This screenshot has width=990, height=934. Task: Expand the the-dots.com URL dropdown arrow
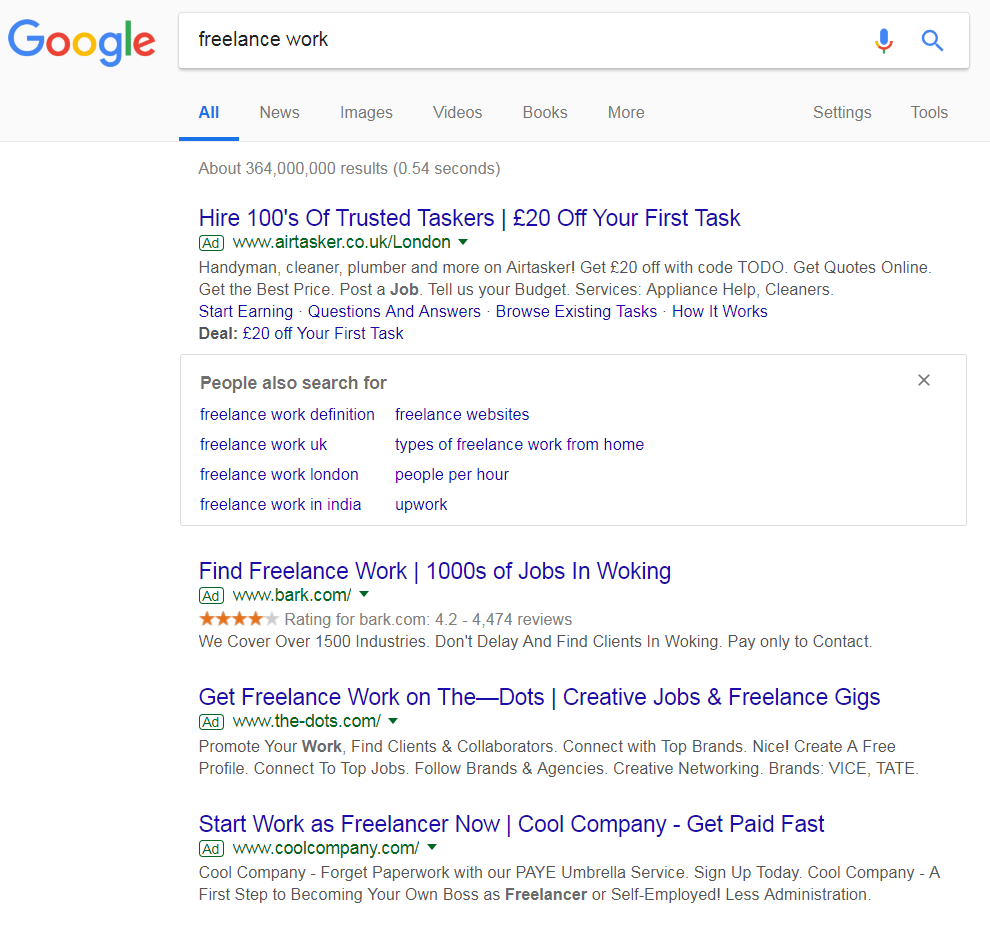tap(393, 721)
